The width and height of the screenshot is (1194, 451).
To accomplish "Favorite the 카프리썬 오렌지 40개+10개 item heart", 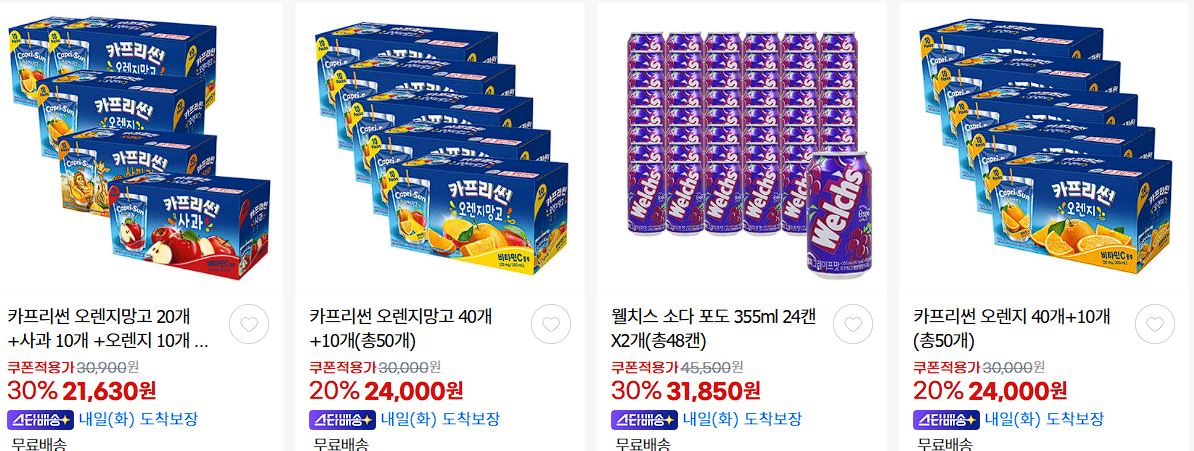I will tap(1154, 324).
